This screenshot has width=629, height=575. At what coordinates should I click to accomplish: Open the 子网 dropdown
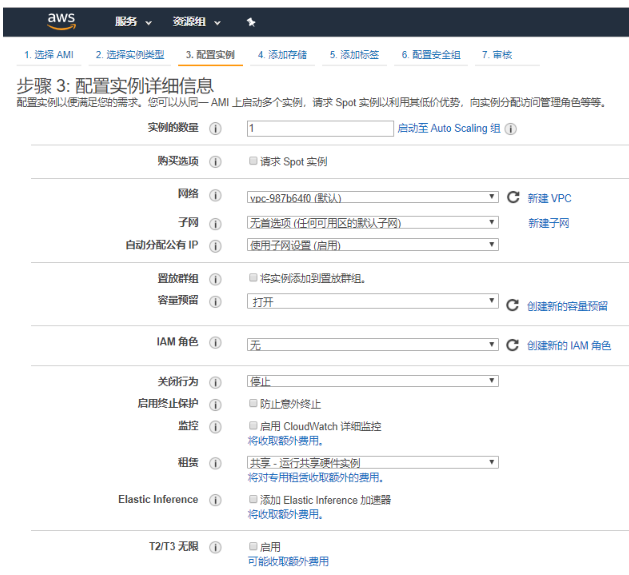pos(373,223)
